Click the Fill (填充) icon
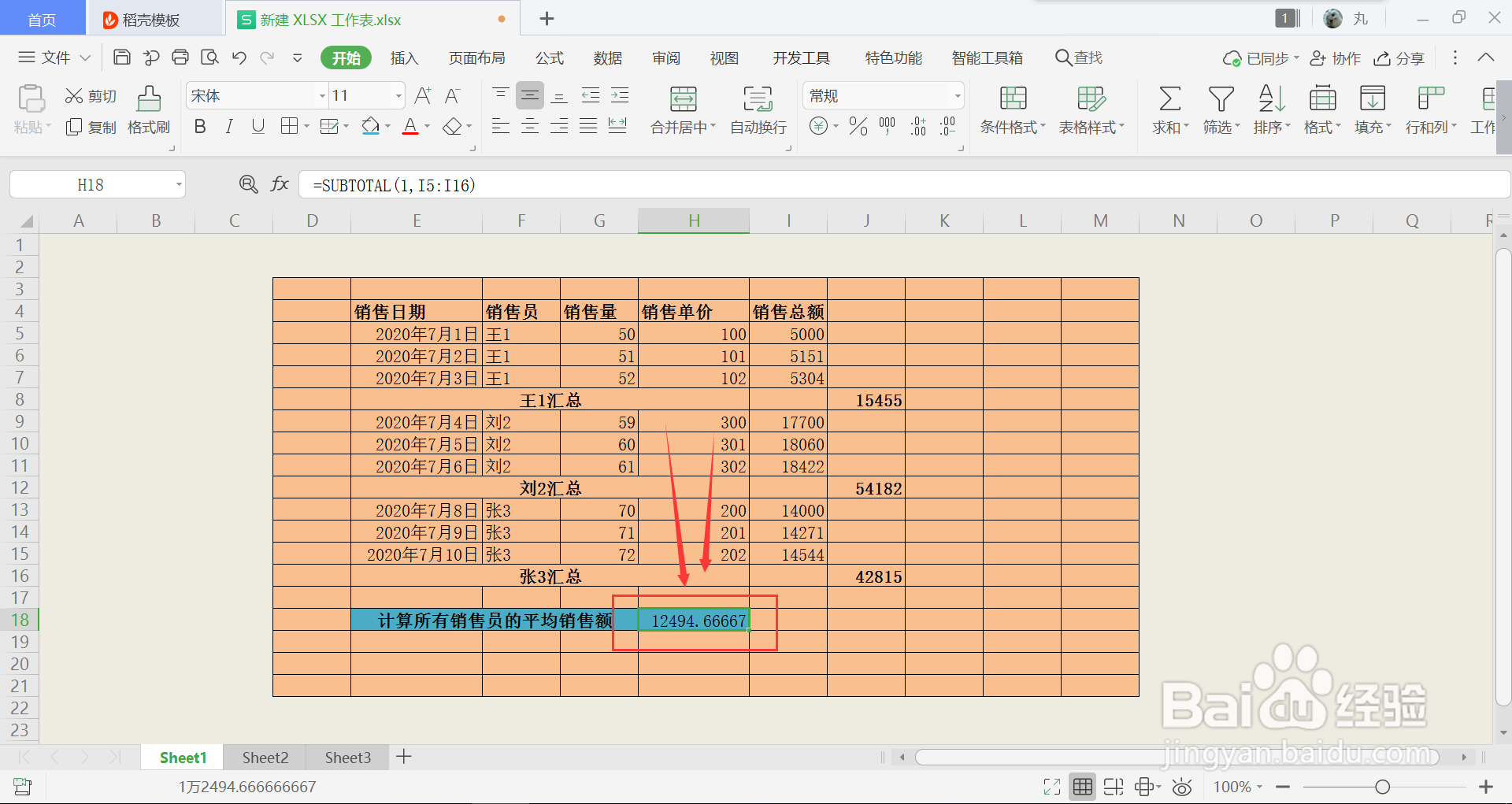This screenshot has width=1512, height=804. [x=1373, y=98]
